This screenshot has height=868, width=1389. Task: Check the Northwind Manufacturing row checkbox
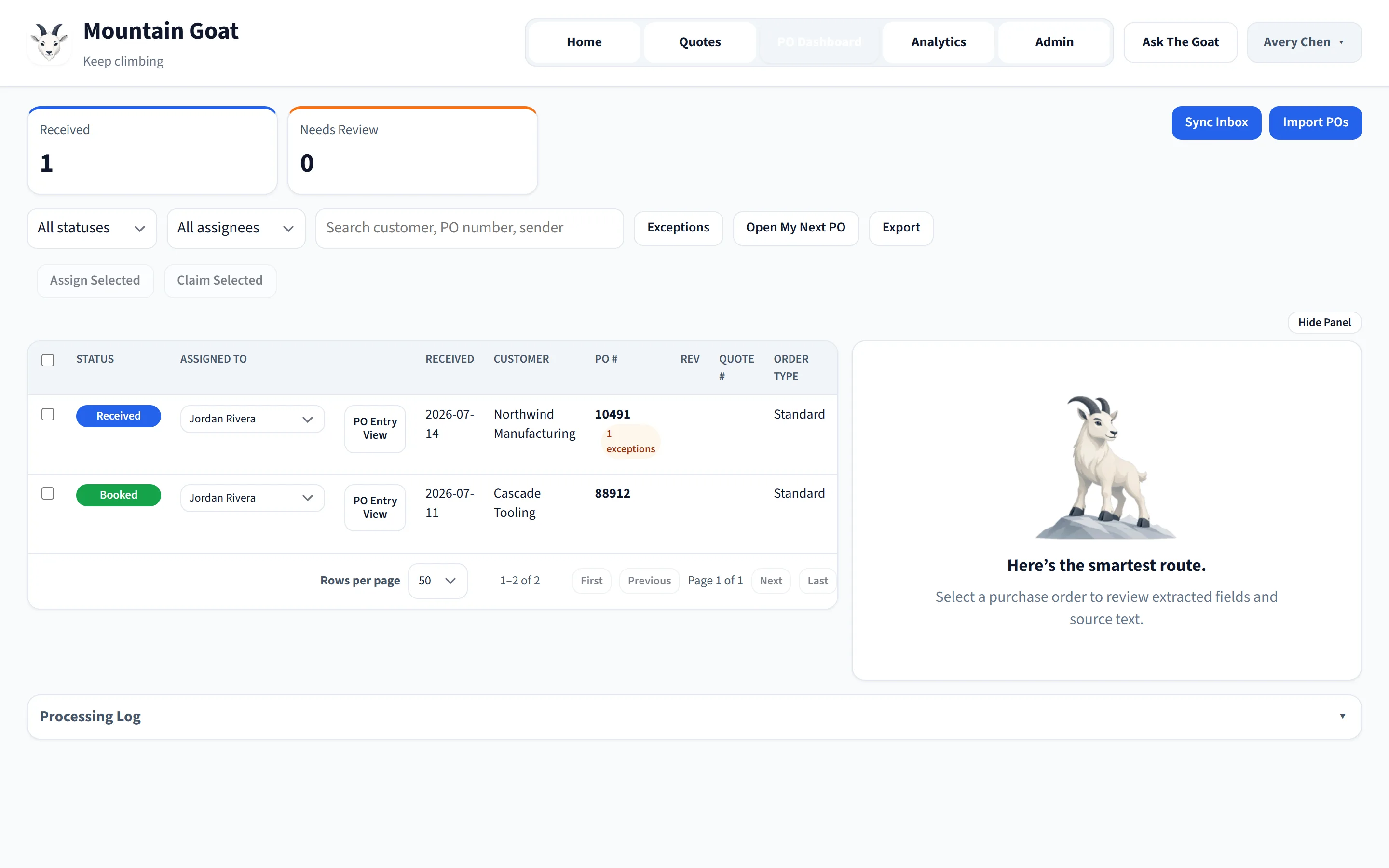point(48,414)
